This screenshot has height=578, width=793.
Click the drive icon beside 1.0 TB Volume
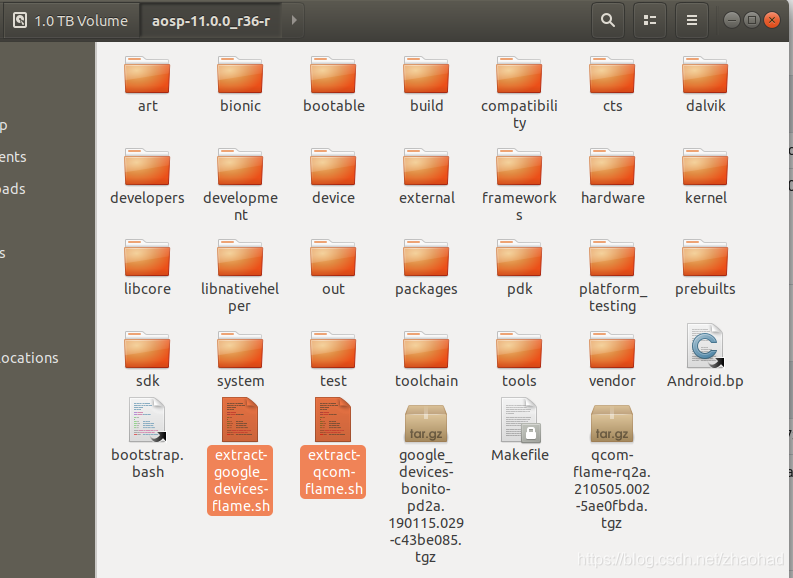click(x=20, y=20)
